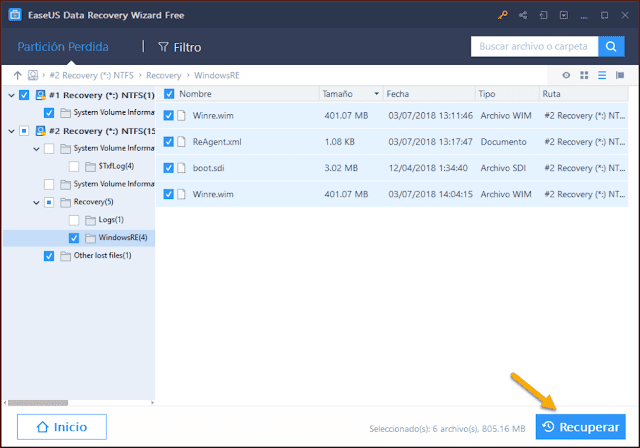Toggle #1 Recovery partition checkbox

coord(24,95)
